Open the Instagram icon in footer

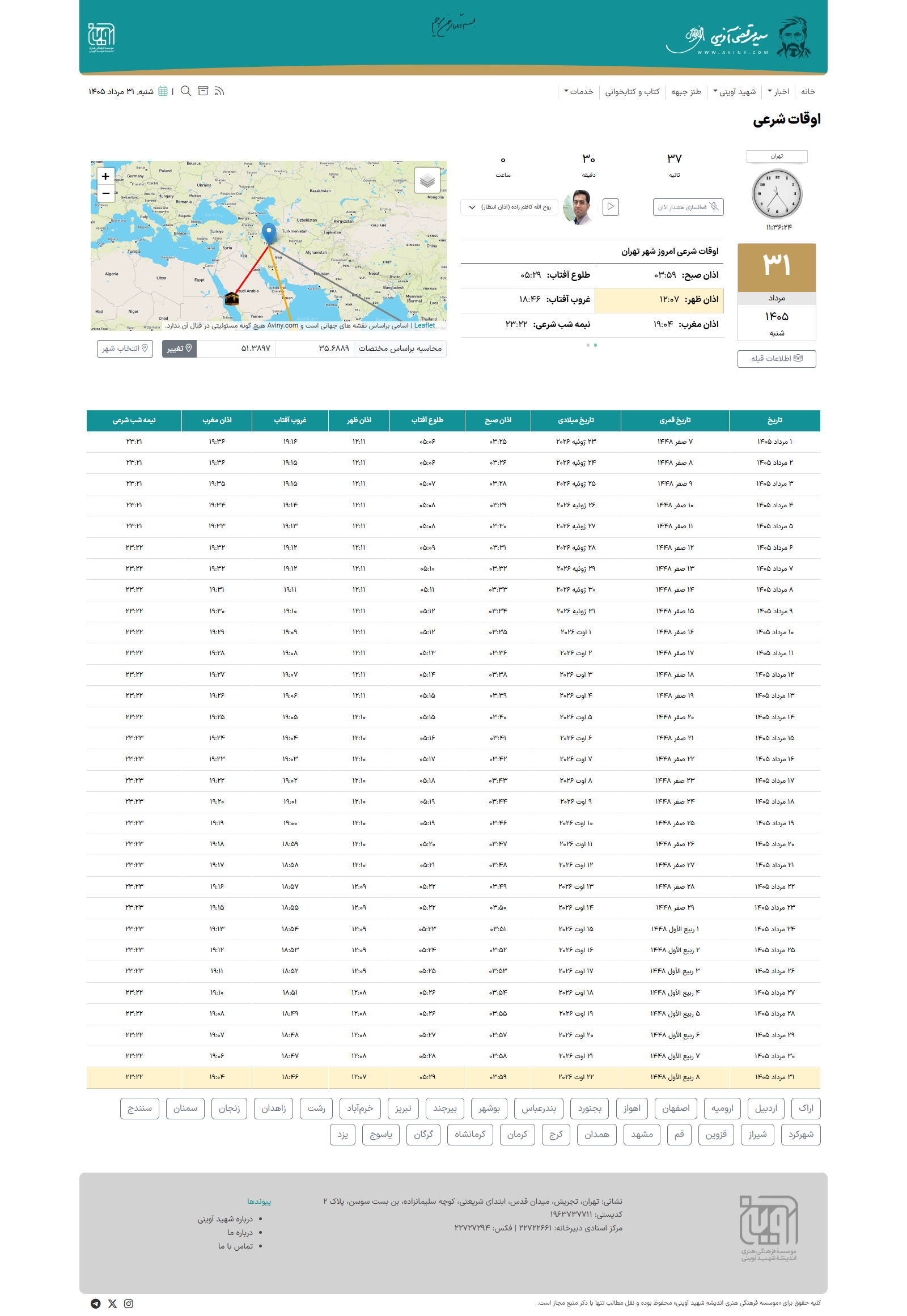[x=129, y=1304]
